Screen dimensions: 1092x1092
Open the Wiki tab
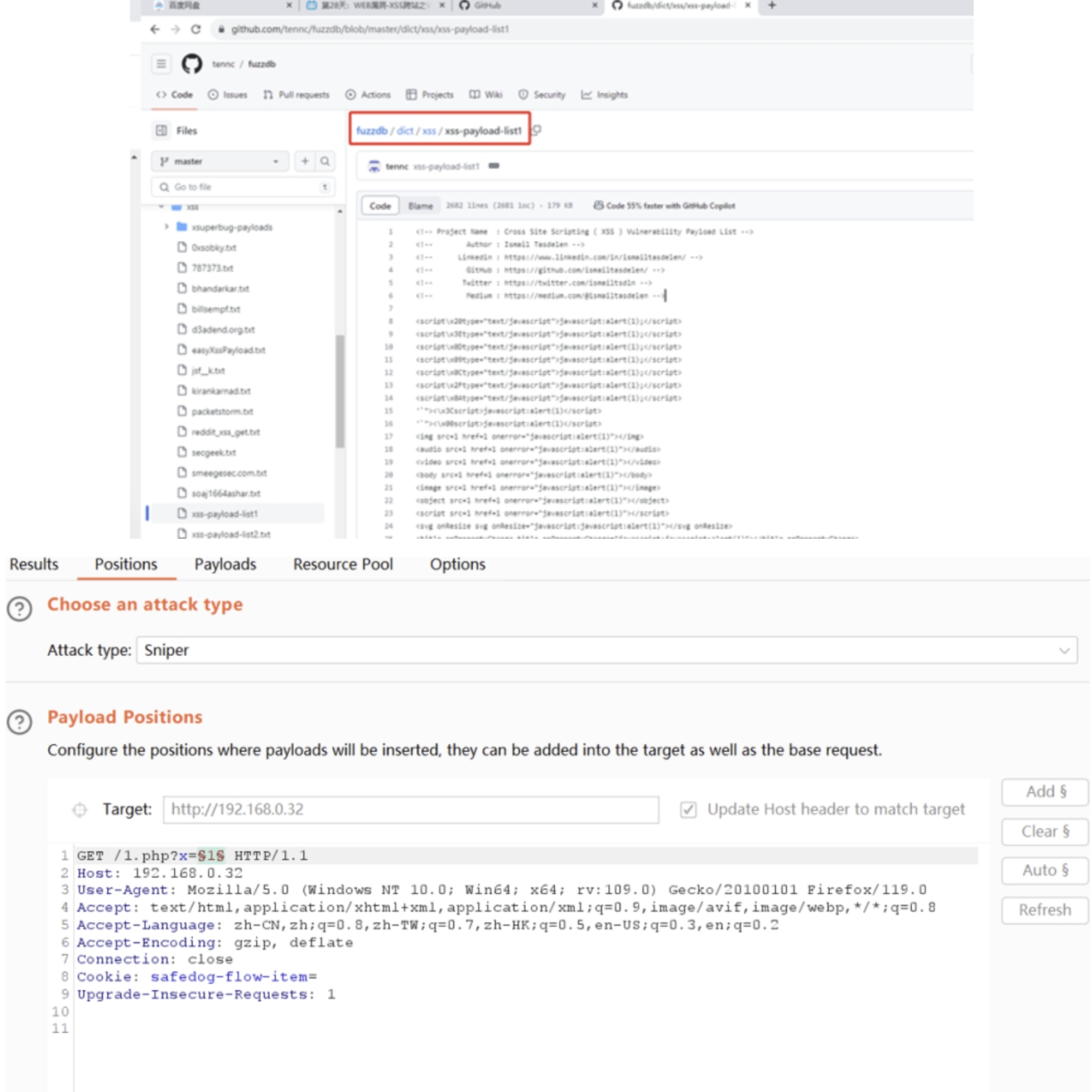click(x=486, y=95)
